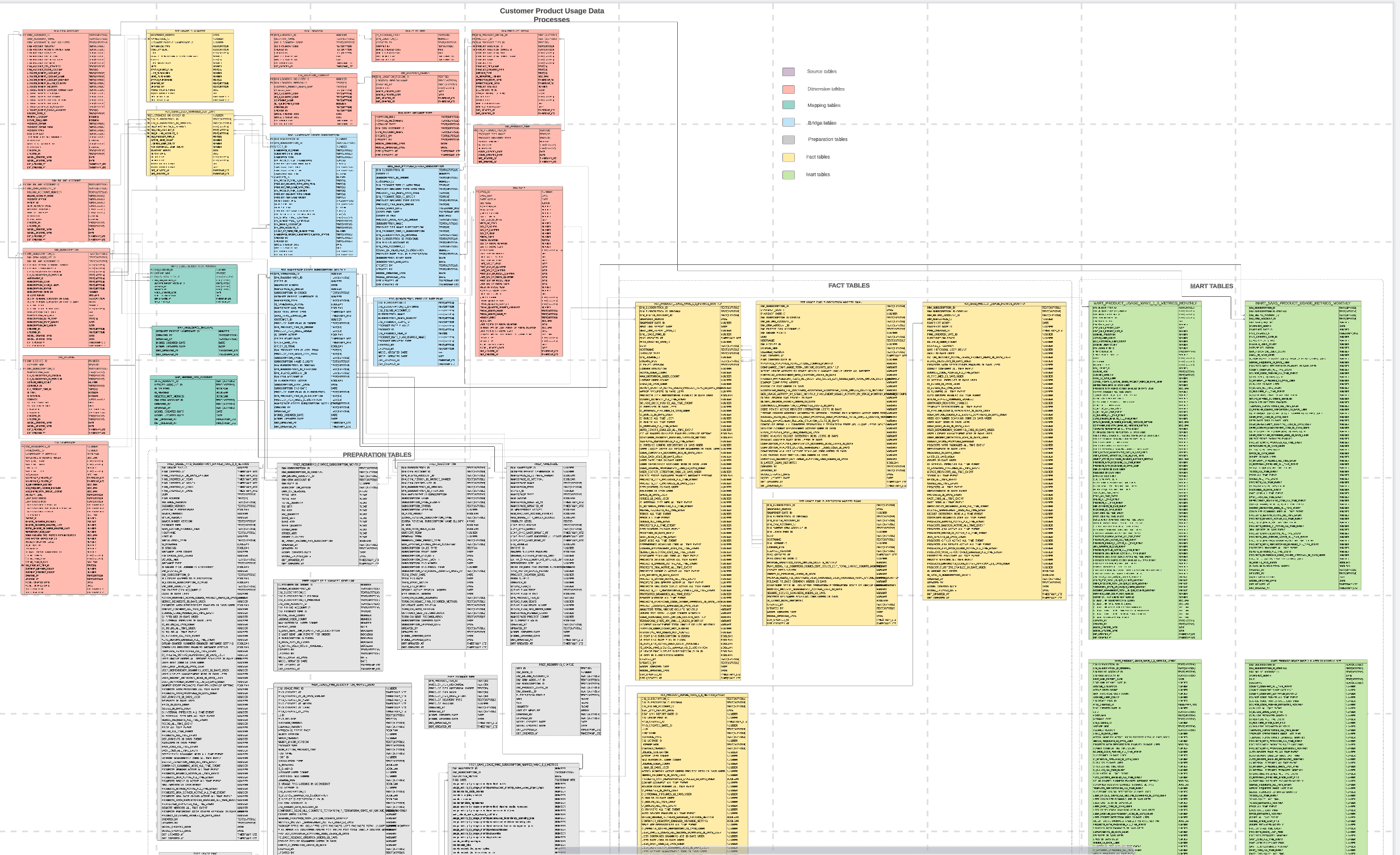The width and height of the screenshot is (1400, 855).
Task: Select the DIM_LICENSE table header
Action: point(66,358)
